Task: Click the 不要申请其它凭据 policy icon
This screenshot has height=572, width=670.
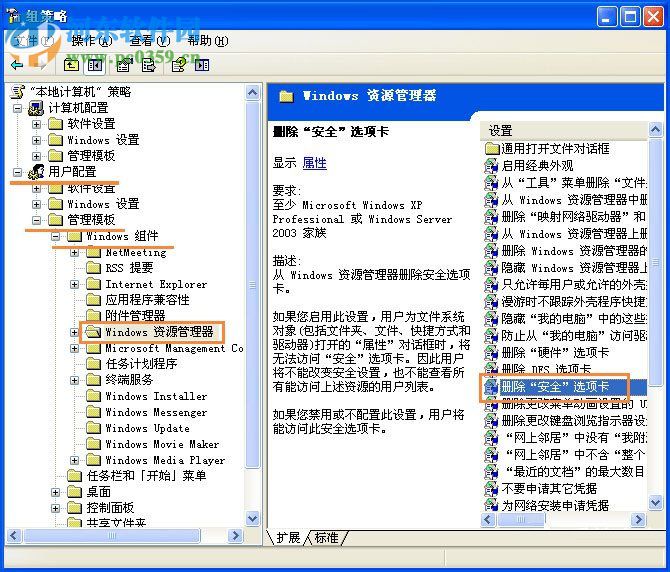Action: [x=491, y=489]
